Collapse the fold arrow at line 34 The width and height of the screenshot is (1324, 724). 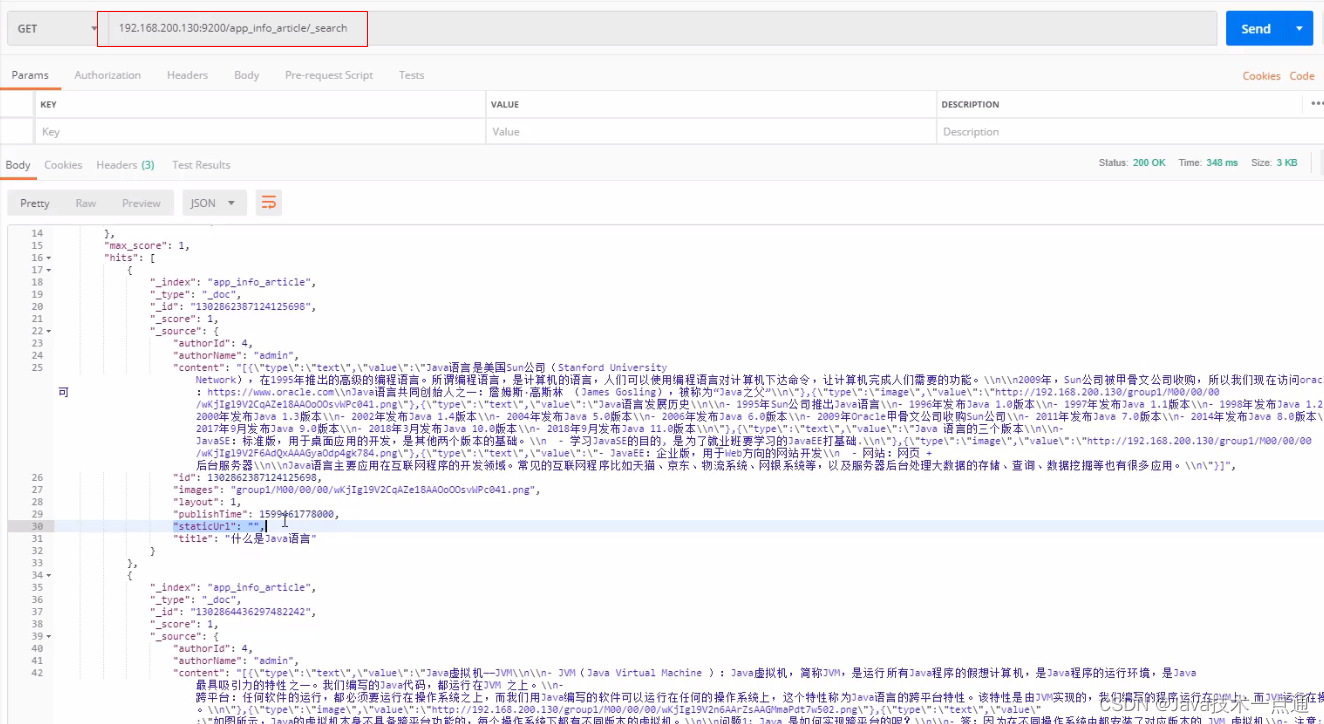[x=49, y=575]
